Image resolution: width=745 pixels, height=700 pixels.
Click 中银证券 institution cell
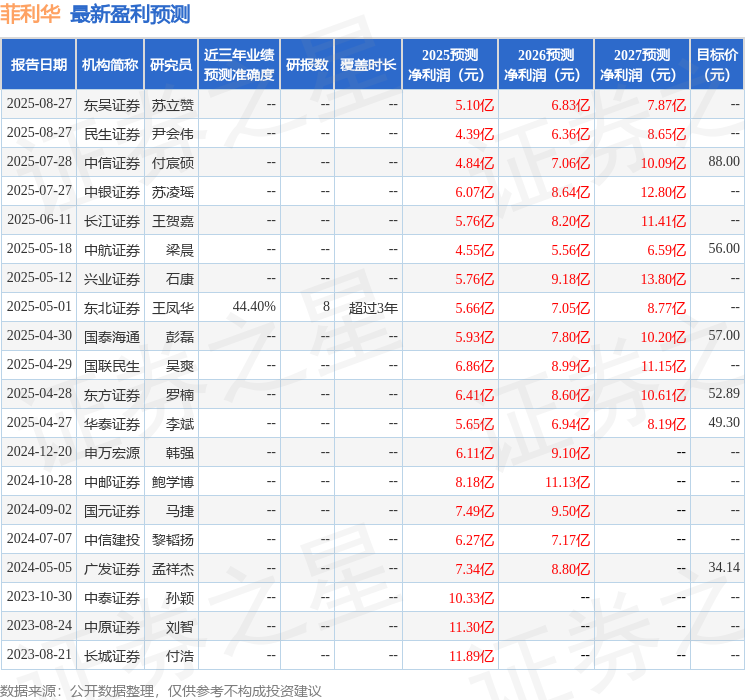(x=112, y=192)
